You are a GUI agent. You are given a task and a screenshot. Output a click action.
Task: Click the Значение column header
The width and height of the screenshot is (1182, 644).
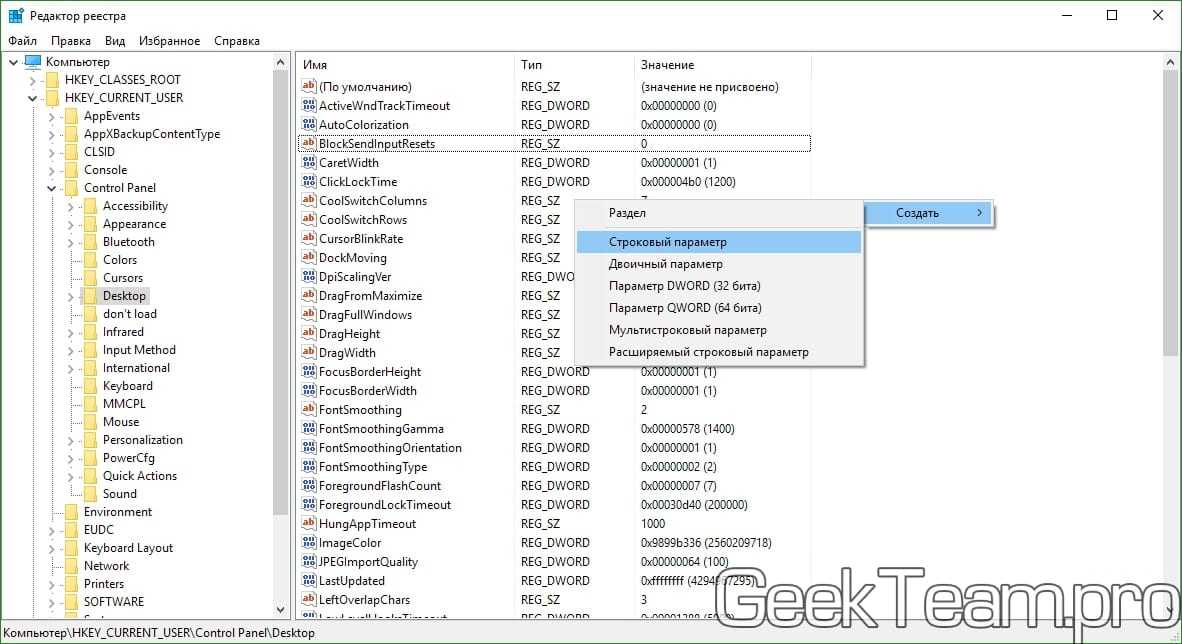pos(722,65)
